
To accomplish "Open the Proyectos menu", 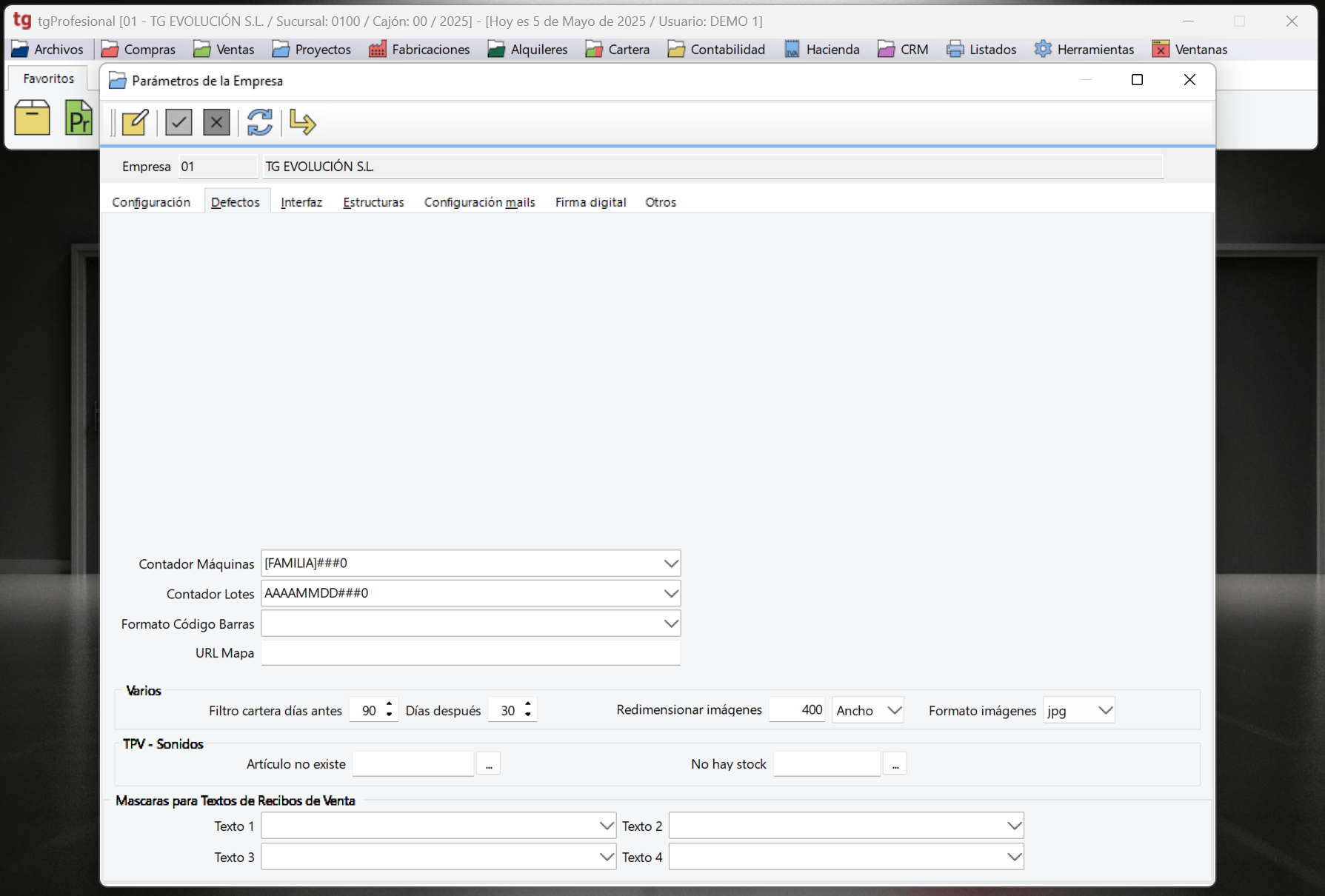I will coord(311,49).
